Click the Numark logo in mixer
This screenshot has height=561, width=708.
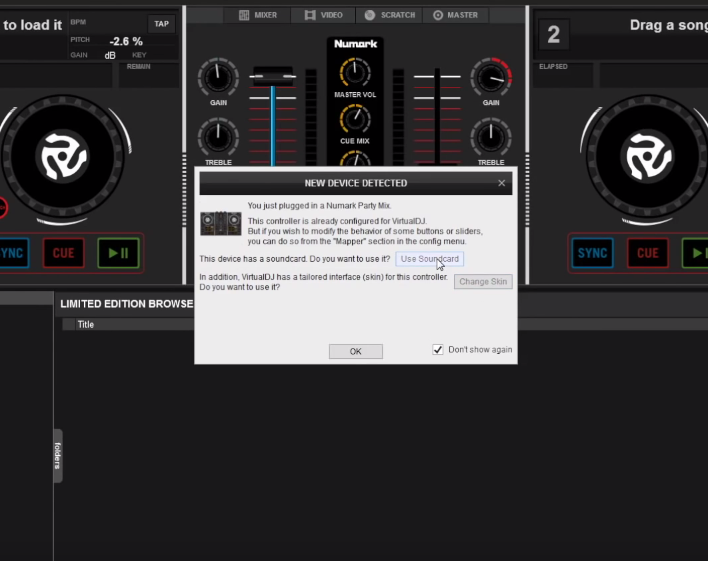click(355, 44)
